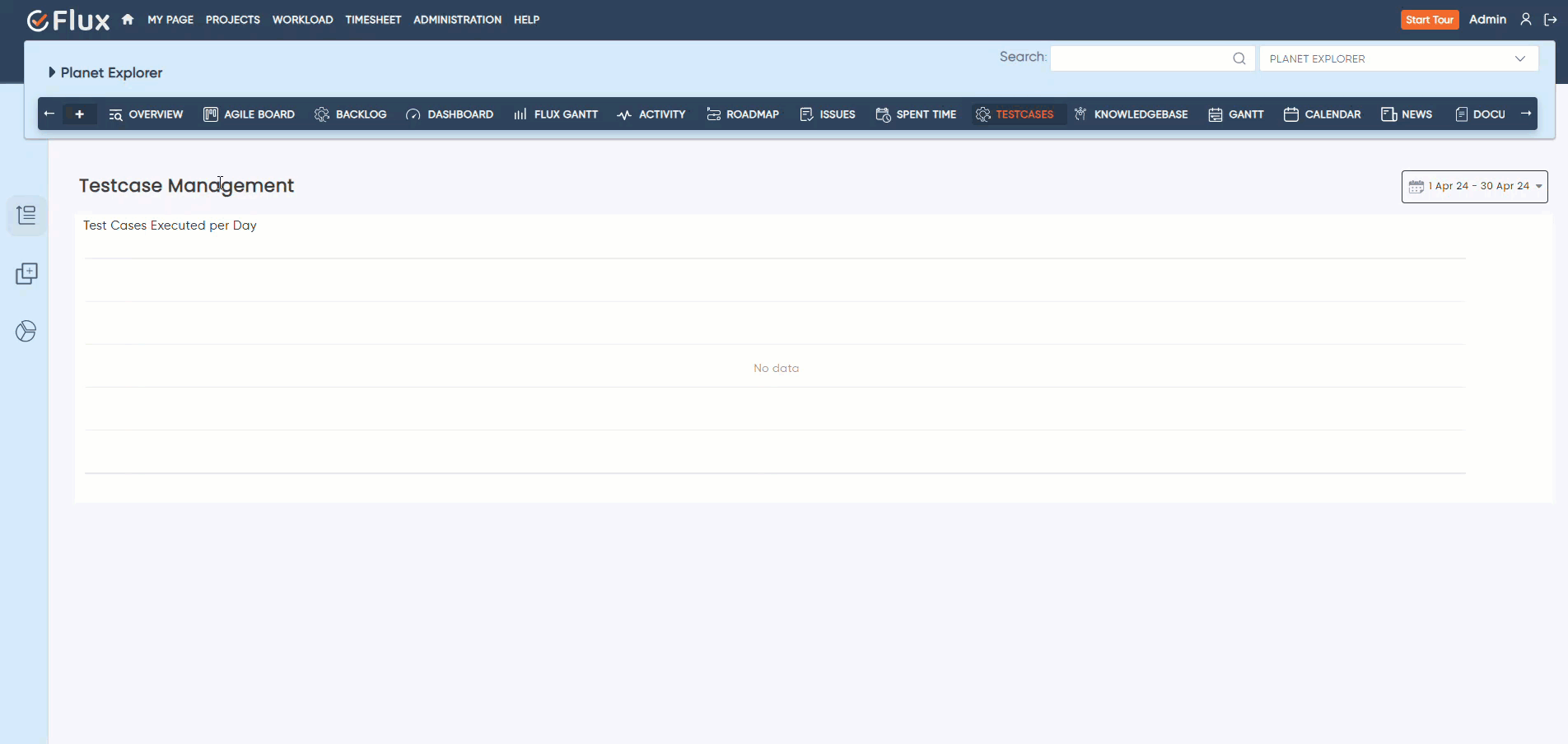
Task: Click the logout icon
Action: tap(1550, 20)
